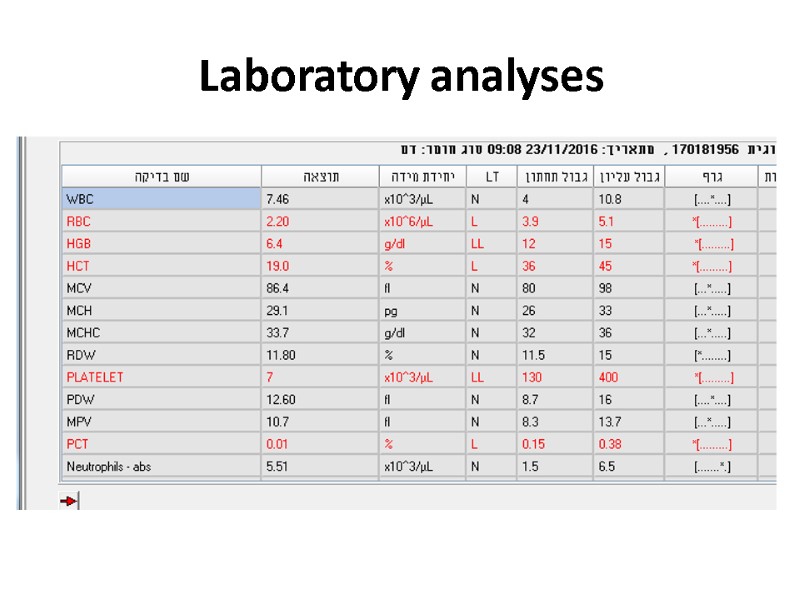Click the input field beside the red arrow

pyautogui.click(x=200, y=501)
